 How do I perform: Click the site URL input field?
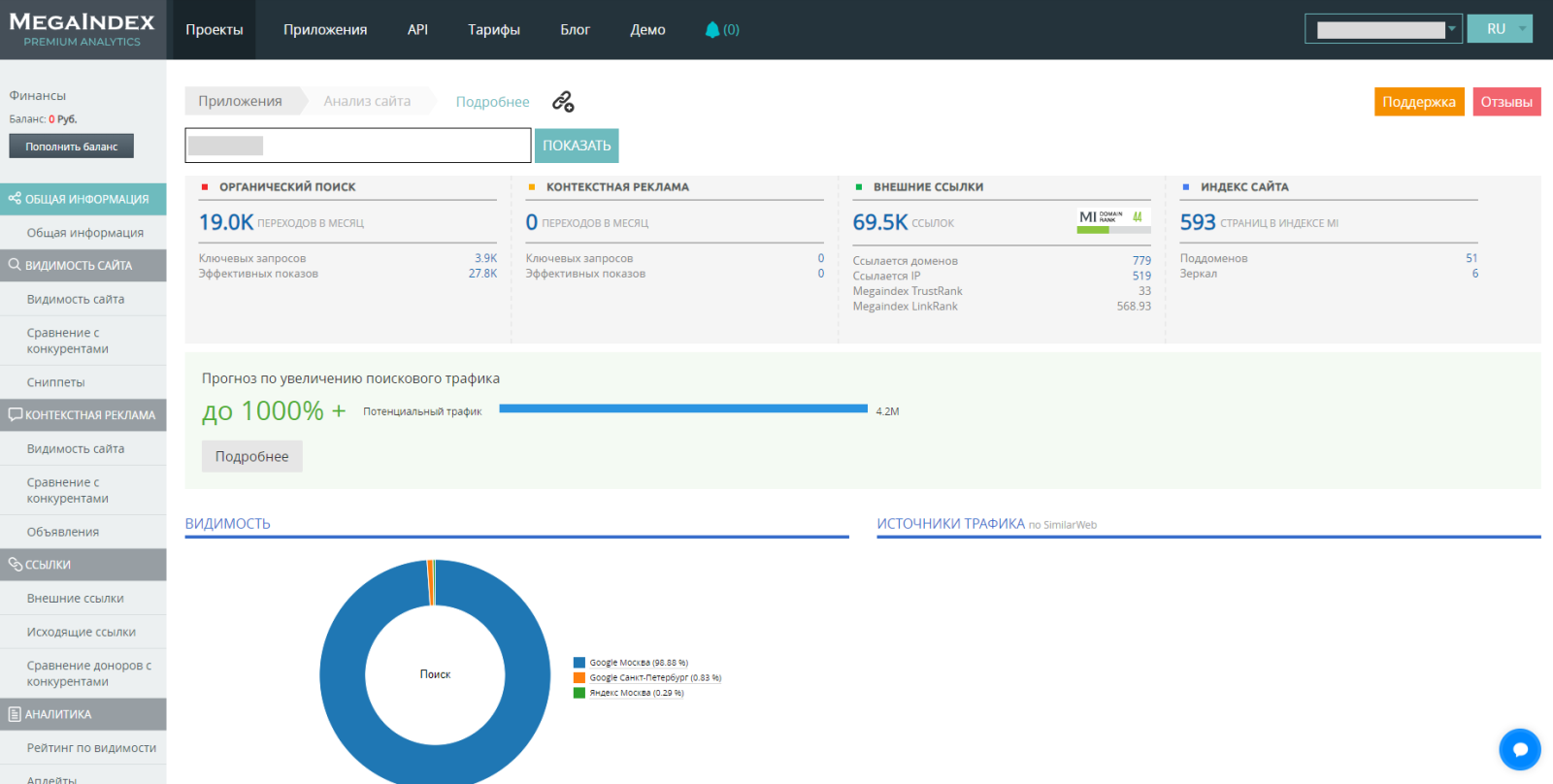coord(357,146)
